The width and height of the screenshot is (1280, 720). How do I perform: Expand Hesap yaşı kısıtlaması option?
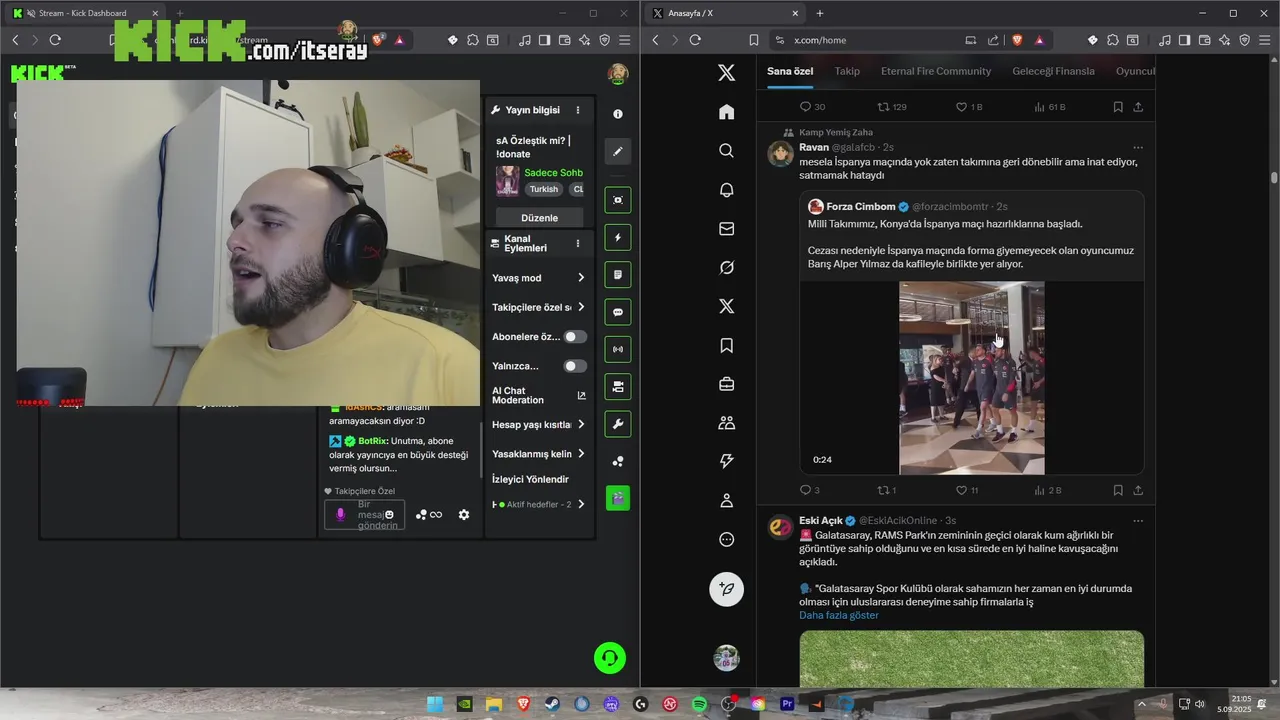(539, 425)
